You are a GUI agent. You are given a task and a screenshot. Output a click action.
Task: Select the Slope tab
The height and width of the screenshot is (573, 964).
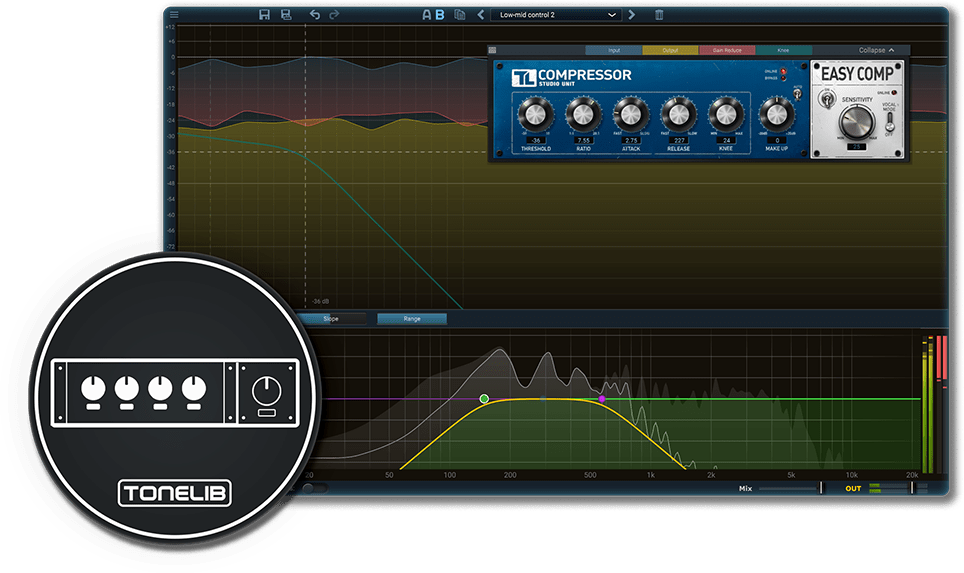coord(331,318)
